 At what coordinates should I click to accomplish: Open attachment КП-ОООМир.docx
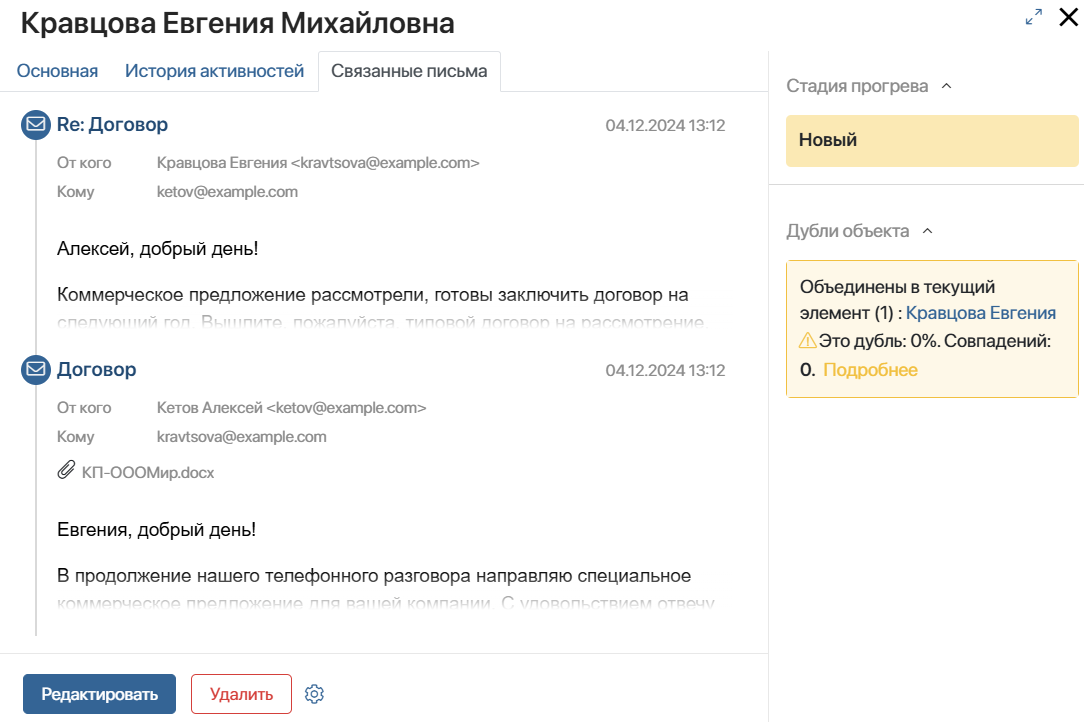[x=148, y=472]
